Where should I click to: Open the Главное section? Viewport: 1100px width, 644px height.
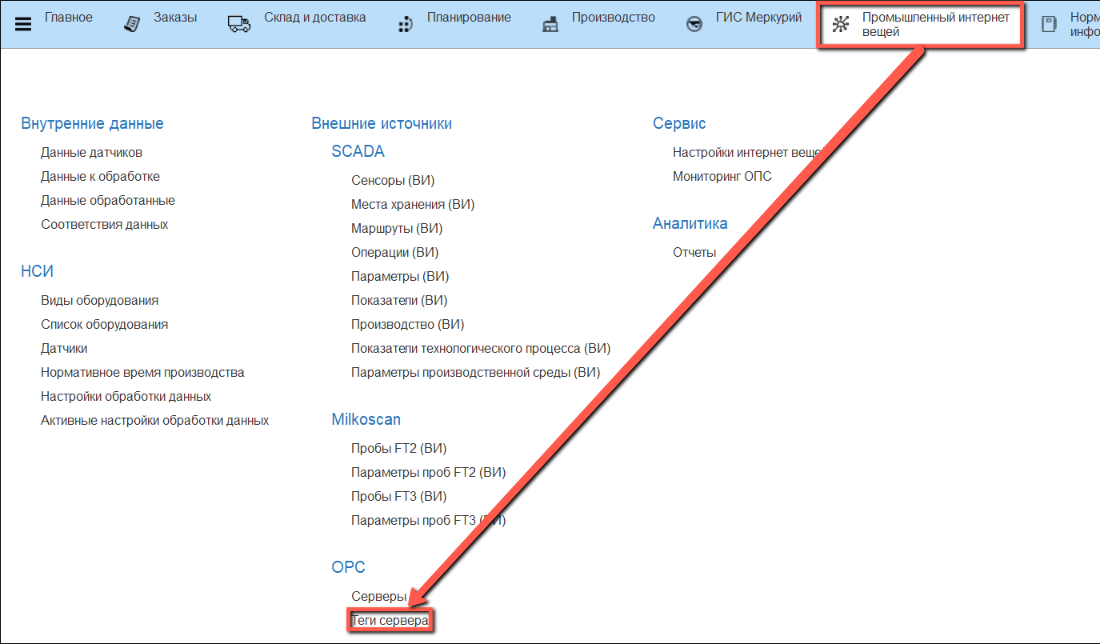click(x=69, y=18)
